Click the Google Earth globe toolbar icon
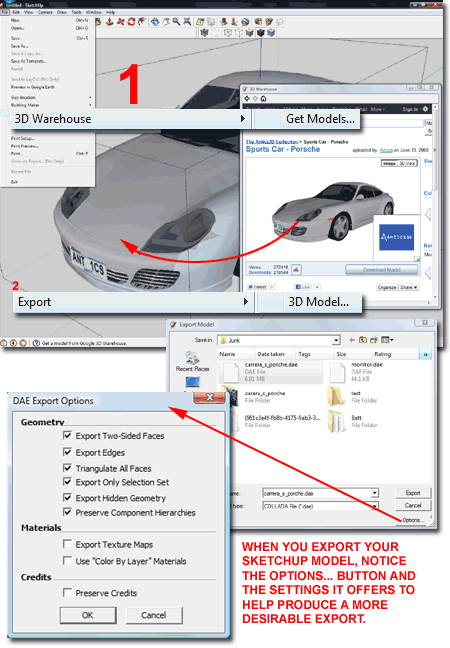450x648 pixels. [x=245, y=21]
